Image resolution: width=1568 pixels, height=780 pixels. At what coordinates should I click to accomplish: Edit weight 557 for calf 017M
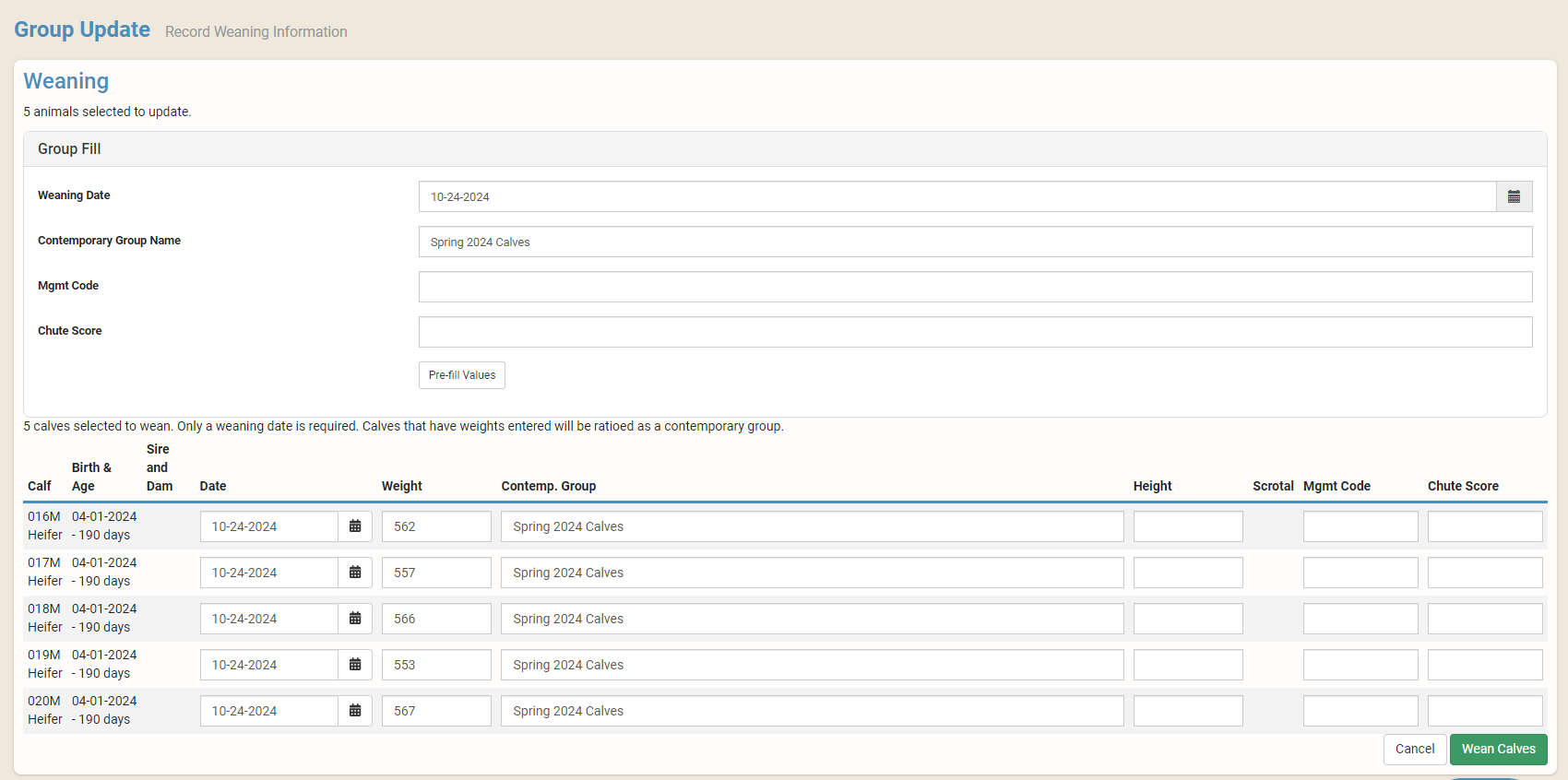pos(436,573)
